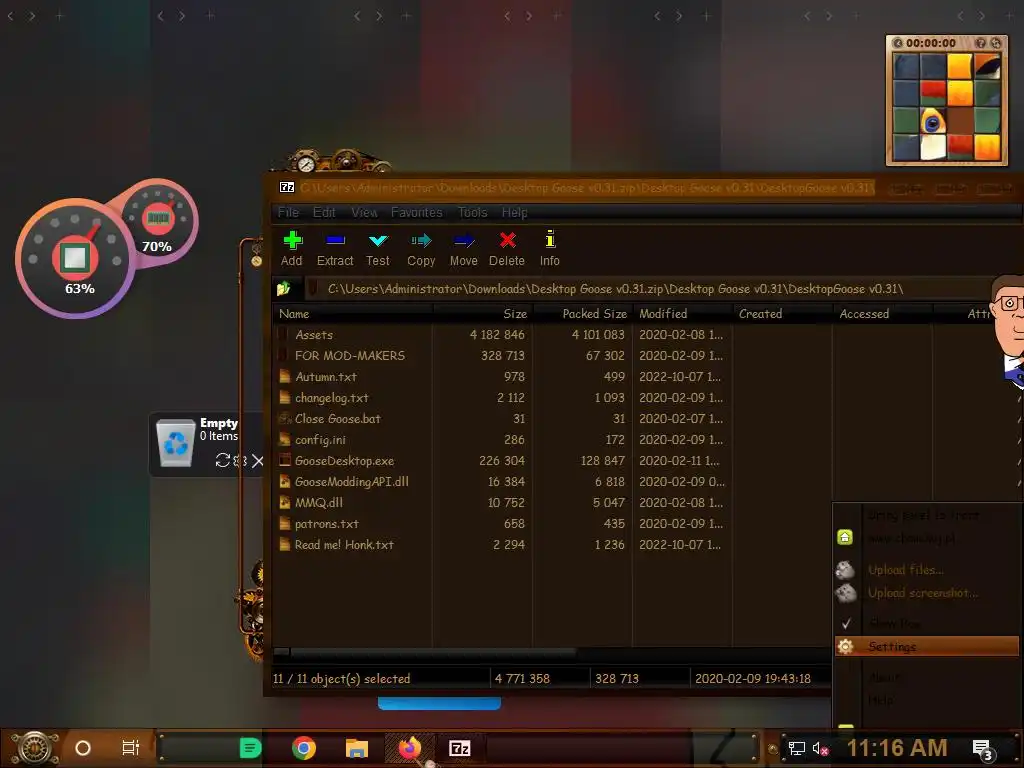Sort by the Accessed column header
The height and width of the screenshot is (768, 1024).
coord(882,313)
